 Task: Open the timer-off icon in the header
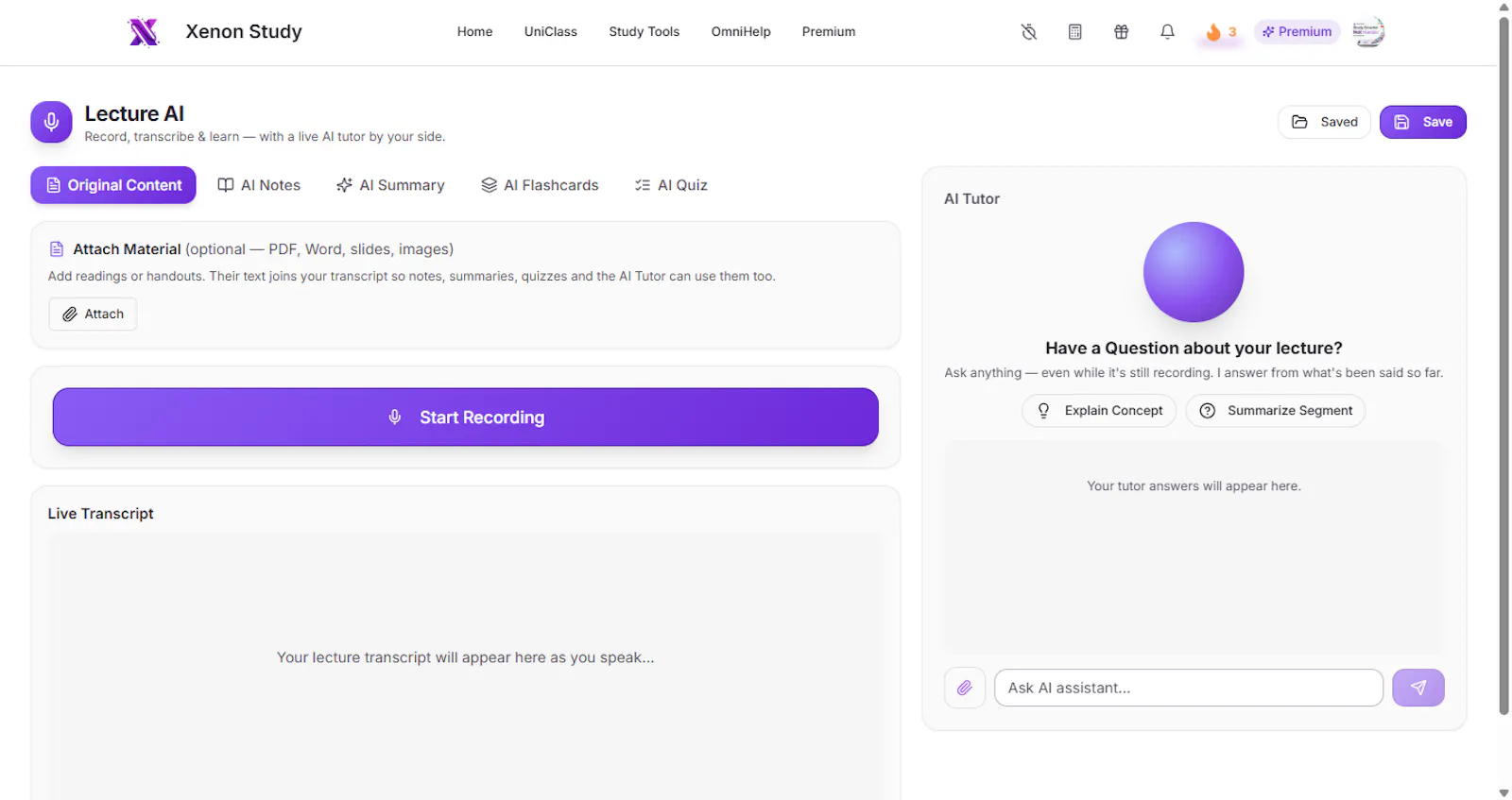(1029, 32)
